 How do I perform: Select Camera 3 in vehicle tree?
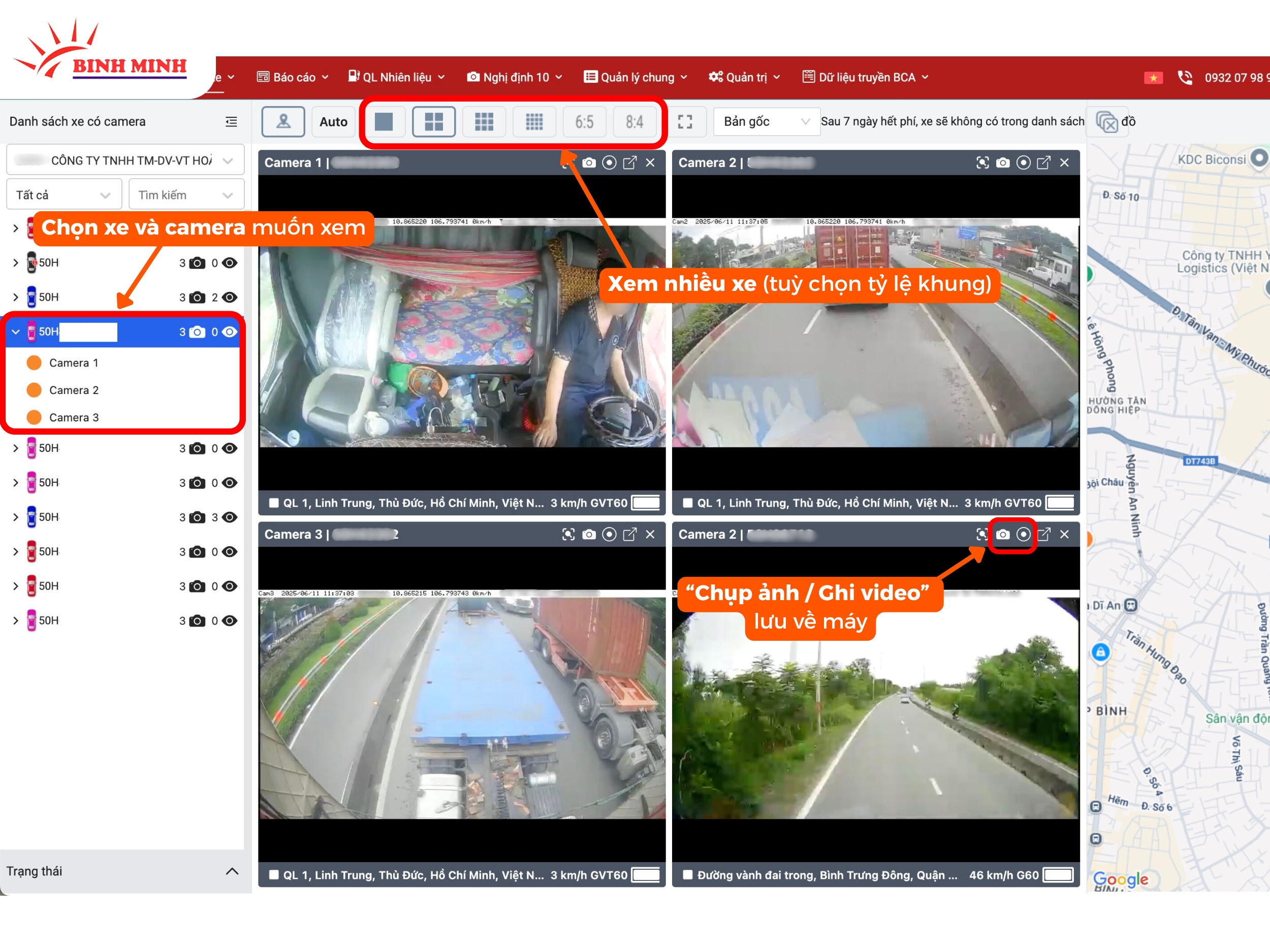click(74, 418)
